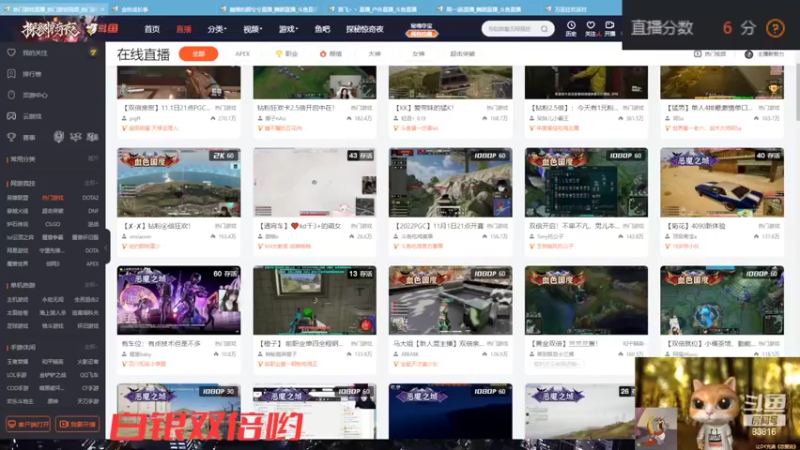
Task: Click the Douyu logo
Action: [103, 29]
